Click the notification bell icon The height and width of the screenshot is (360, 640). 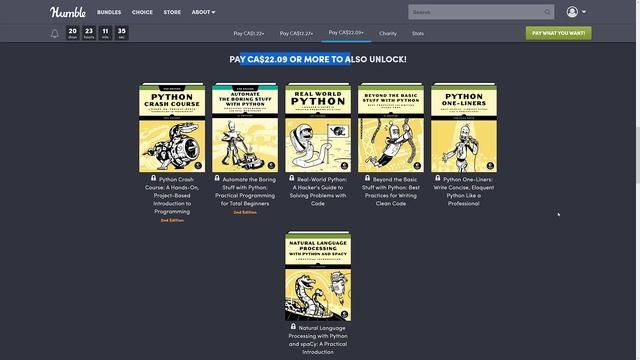tap(55, 33)
